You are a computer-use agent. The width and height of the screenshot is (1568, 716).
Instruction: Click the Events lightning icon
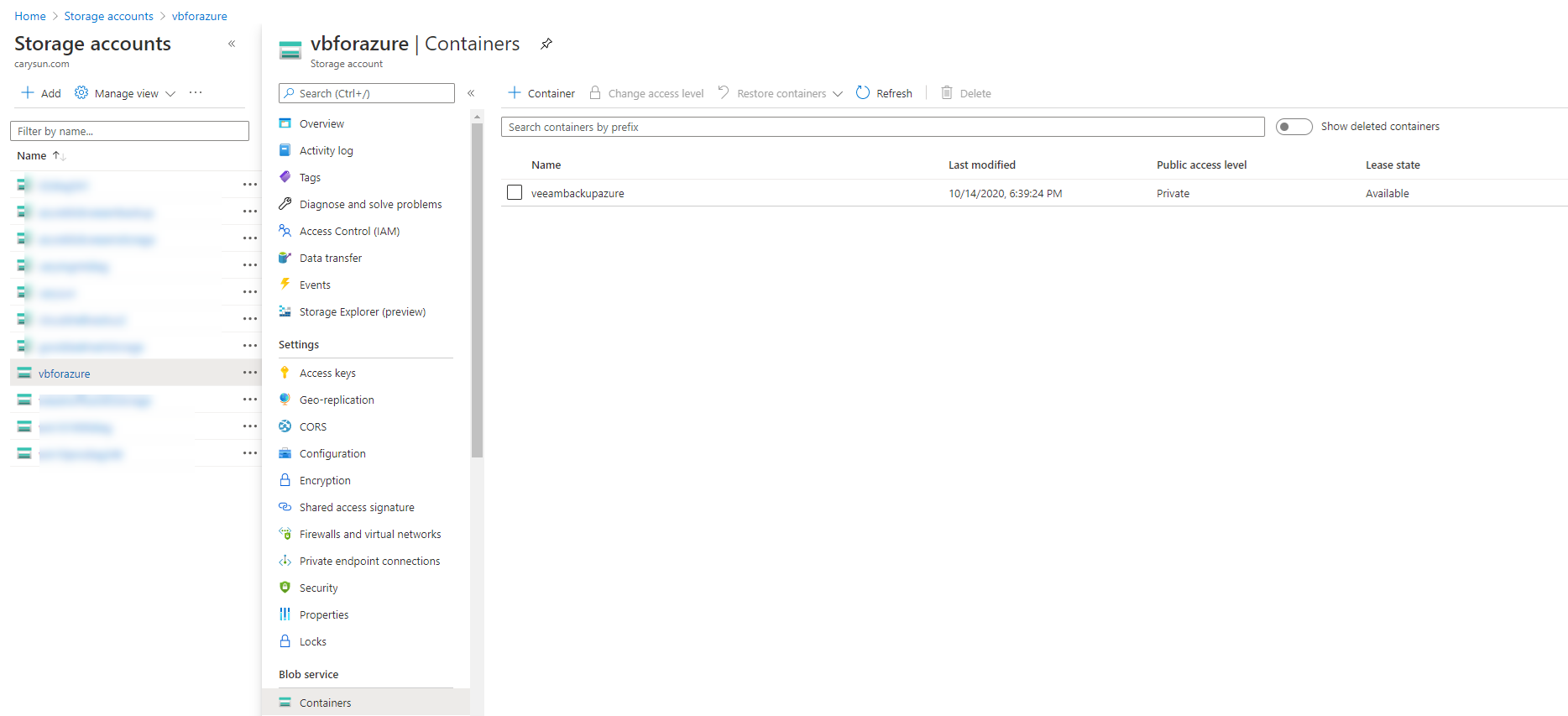click(285, 285)
